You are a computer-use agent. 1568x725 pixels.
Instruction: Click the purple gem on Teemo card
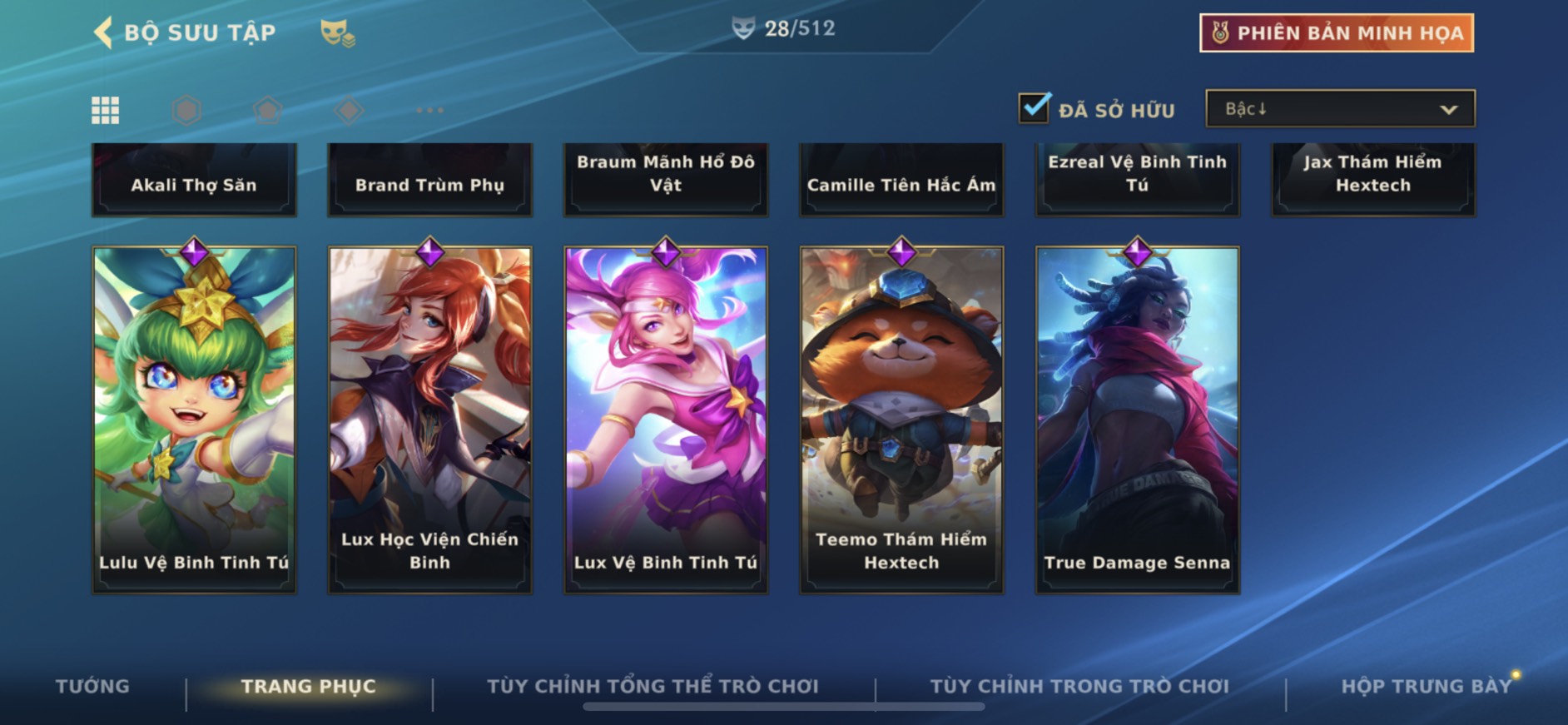pos(901,251)
